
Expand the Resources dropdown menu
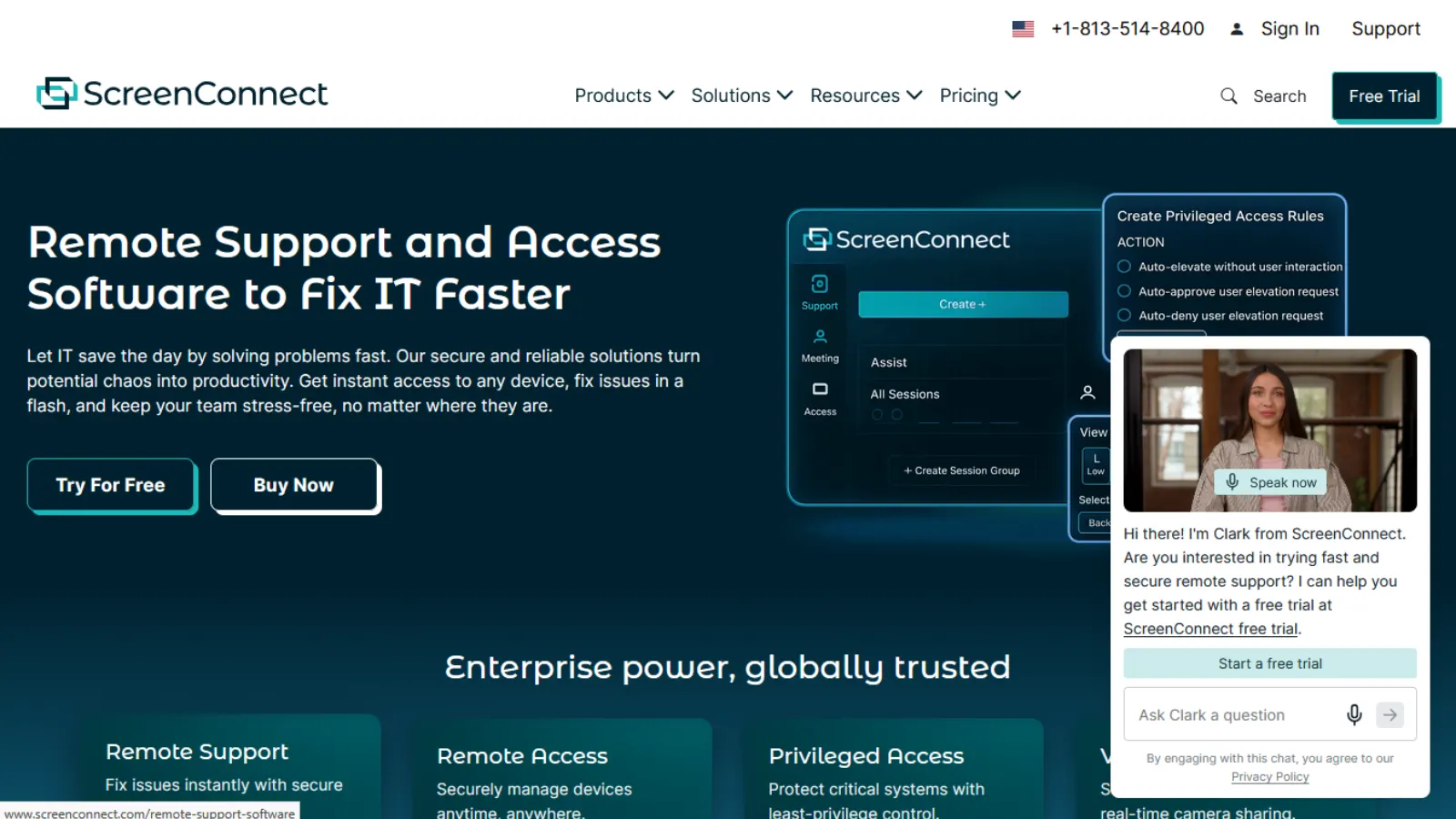click(x=866, y=96)
